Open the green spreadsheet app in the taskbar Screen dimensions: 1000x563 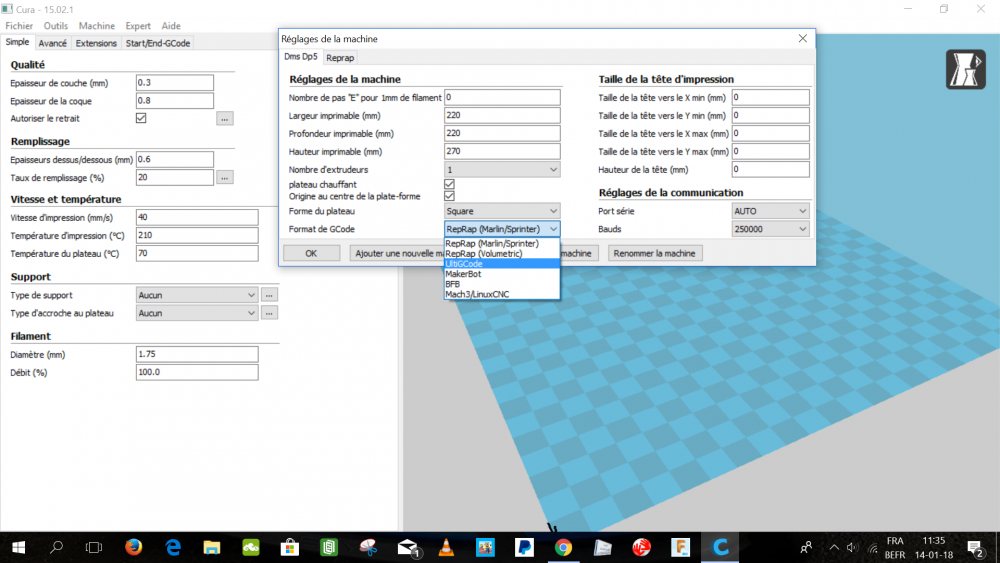[x=328, y=547]
